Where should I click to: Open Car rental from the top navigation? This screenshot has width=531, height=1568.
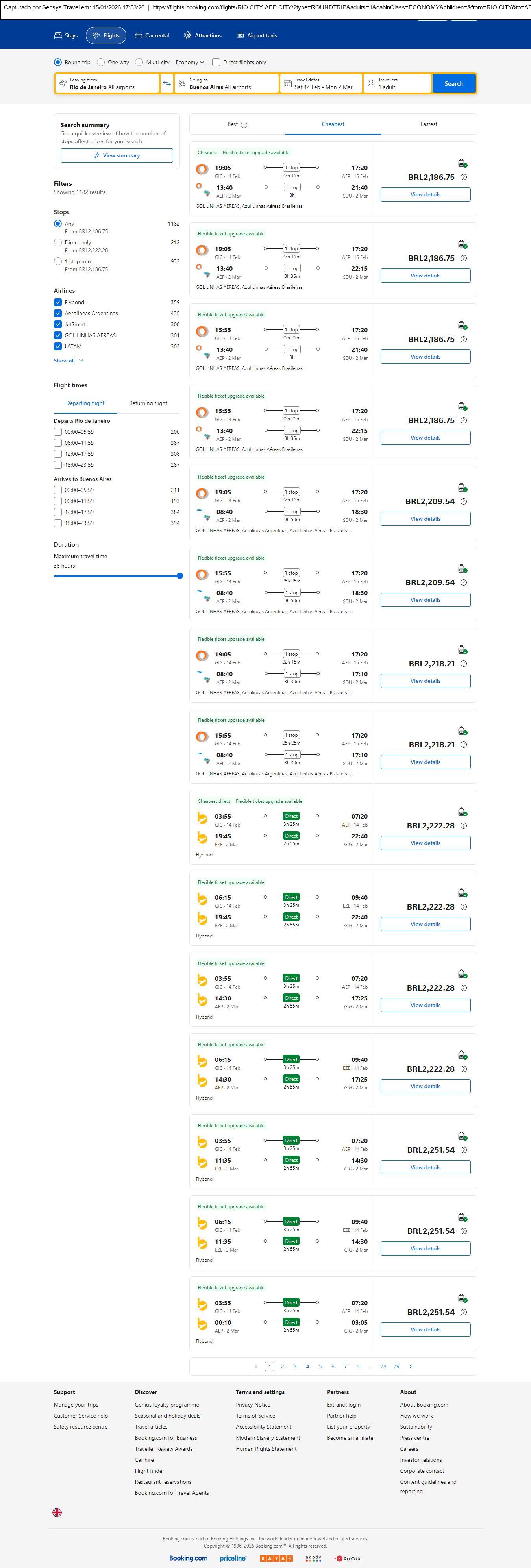[152, 36]
